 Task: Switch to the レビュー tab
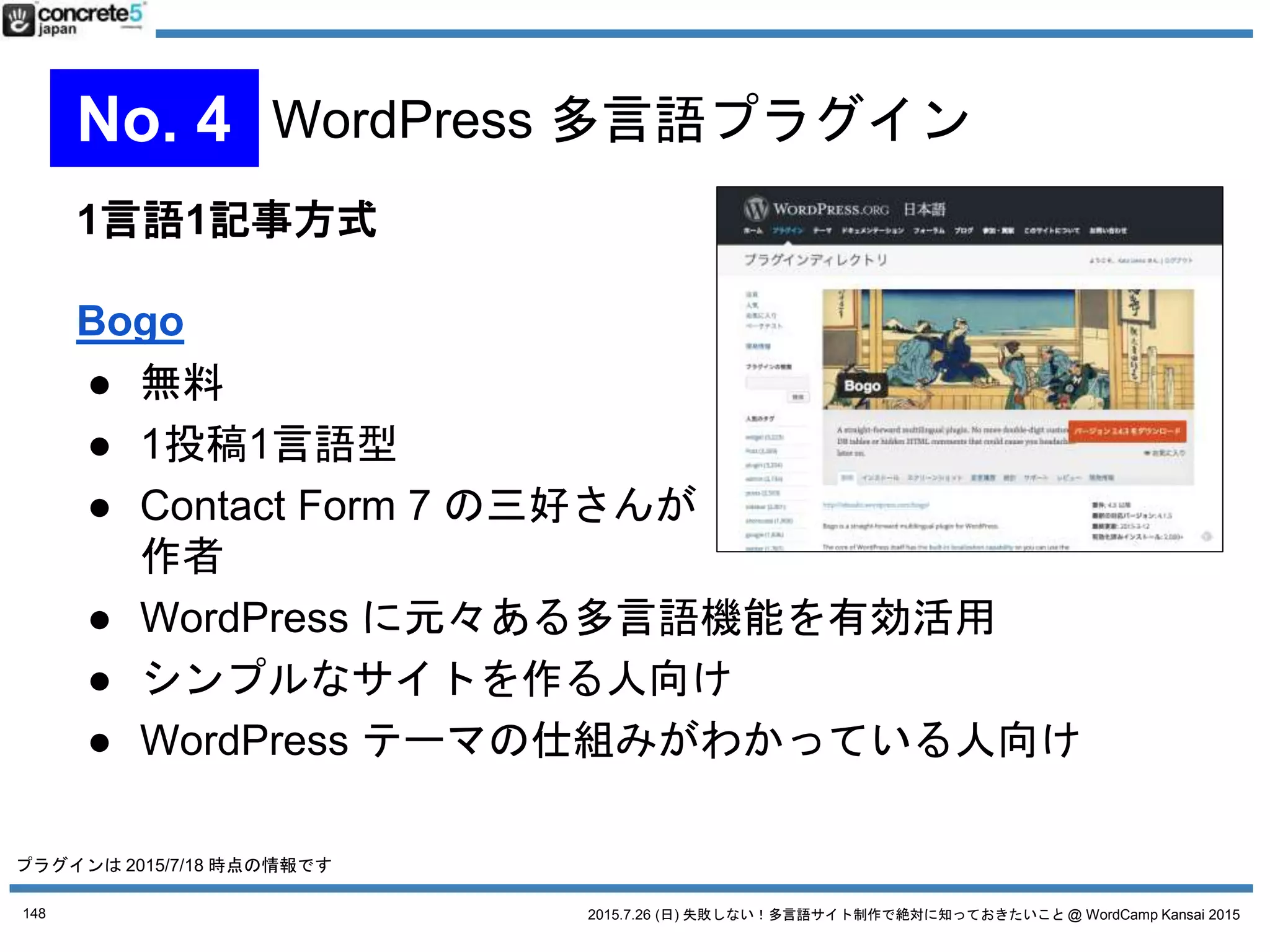pyautogui.click(x=1068, y=478)
